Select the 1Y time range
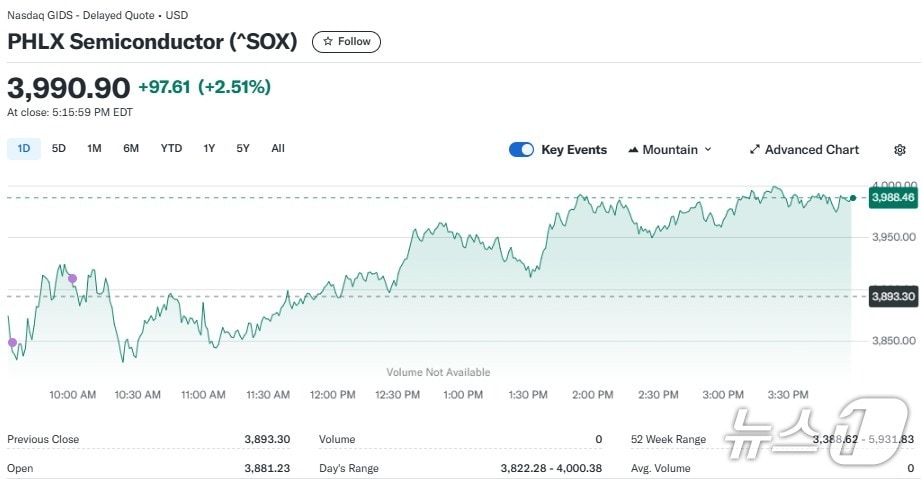The width and height of the screenshot is (922, 479). (209, 149)
